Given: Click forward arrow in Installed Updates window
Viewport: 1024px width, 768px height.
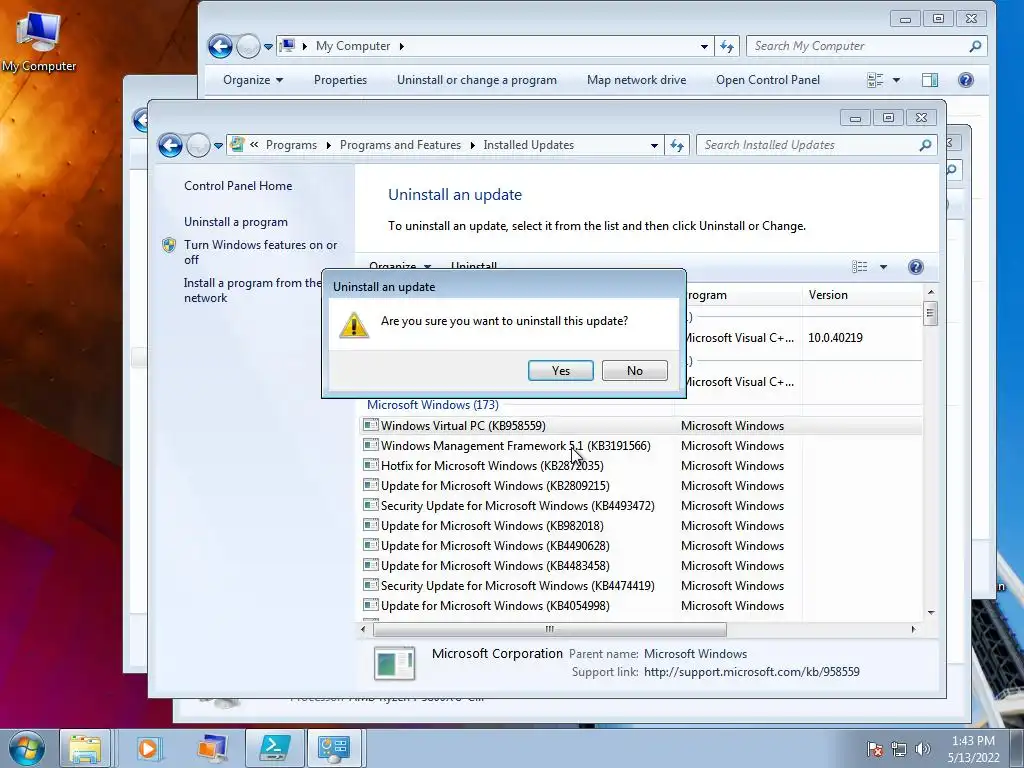Looking at the screenshot, I should pos(198,145).
